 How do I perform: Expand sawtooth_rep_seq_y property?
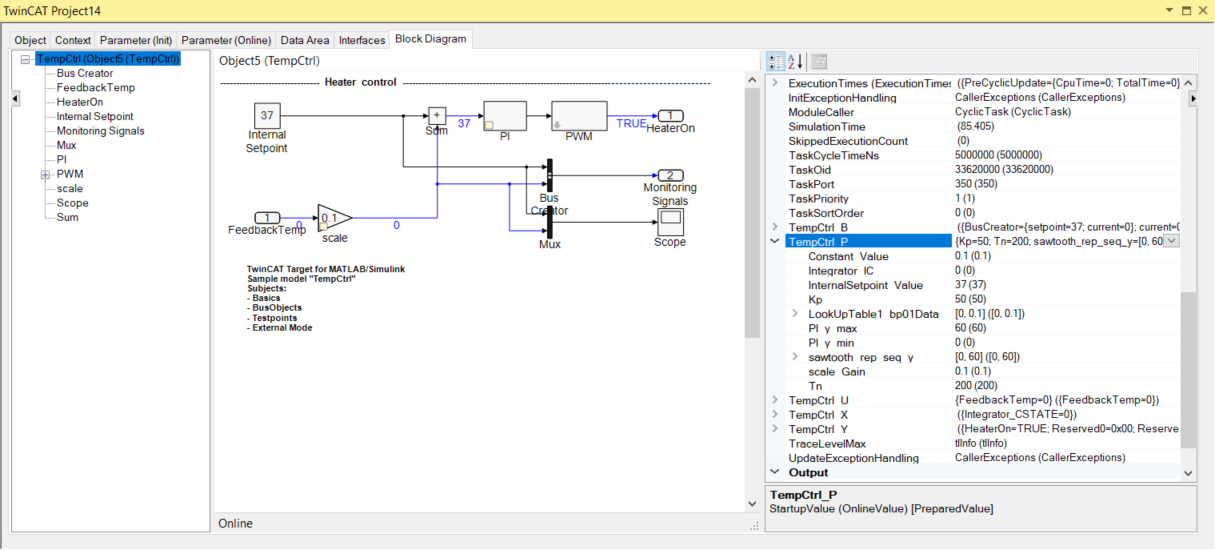point(795,356)
